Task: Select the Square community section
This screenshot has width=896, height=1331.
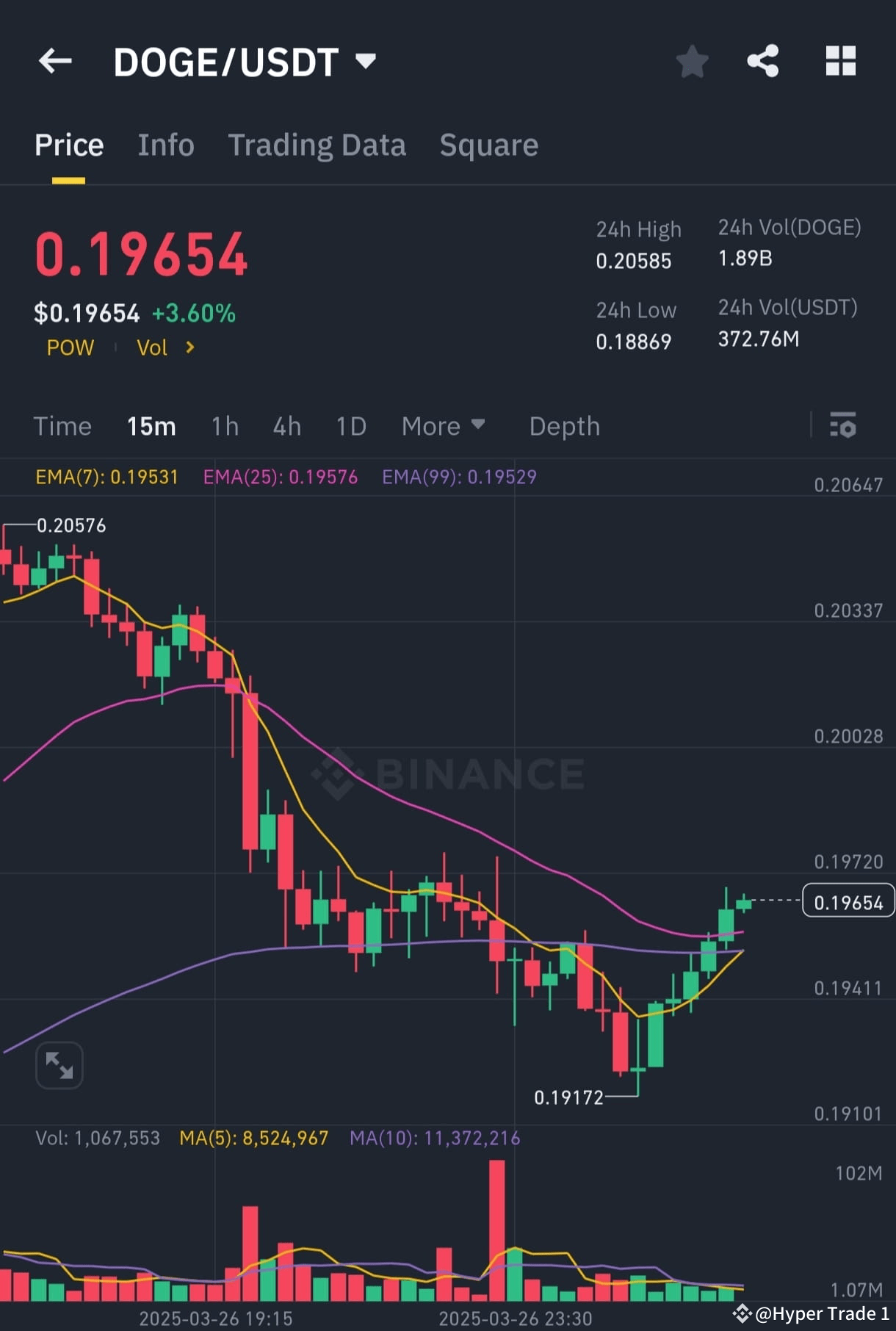Action: tap(488, 145)
